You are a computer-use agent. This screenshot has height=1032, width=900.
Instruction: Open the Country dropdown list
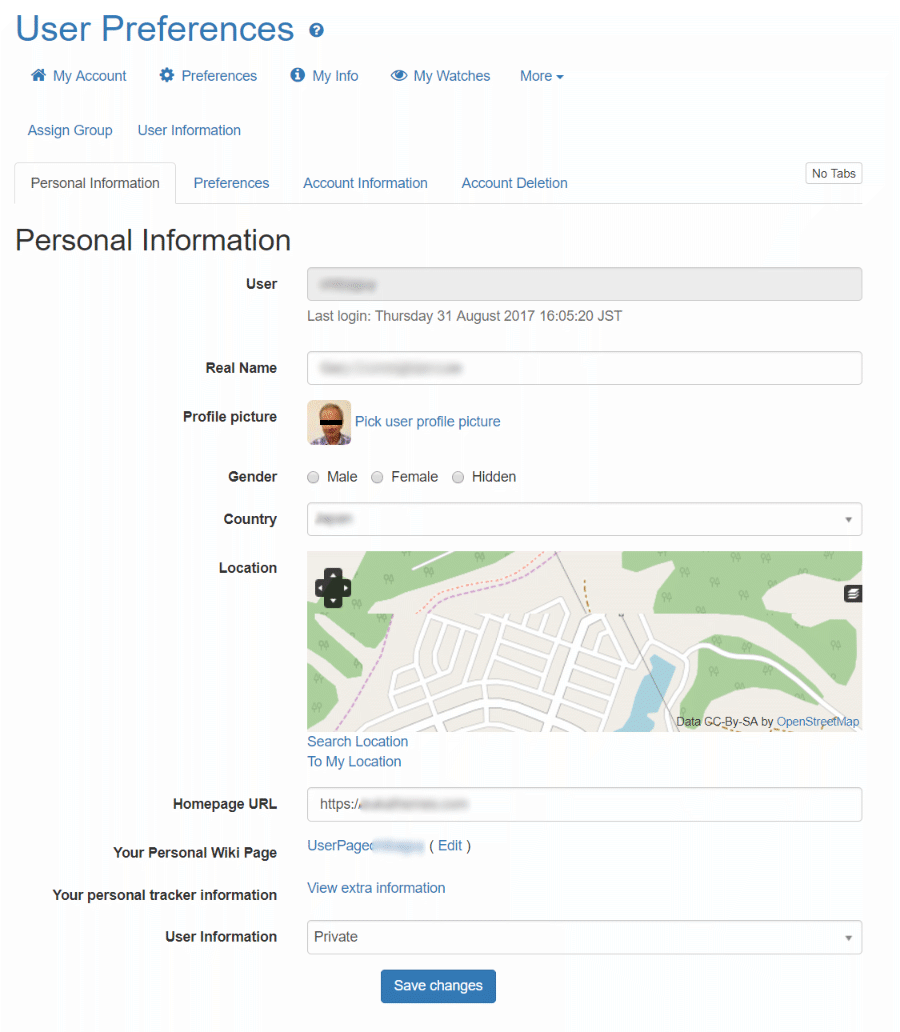585,519
